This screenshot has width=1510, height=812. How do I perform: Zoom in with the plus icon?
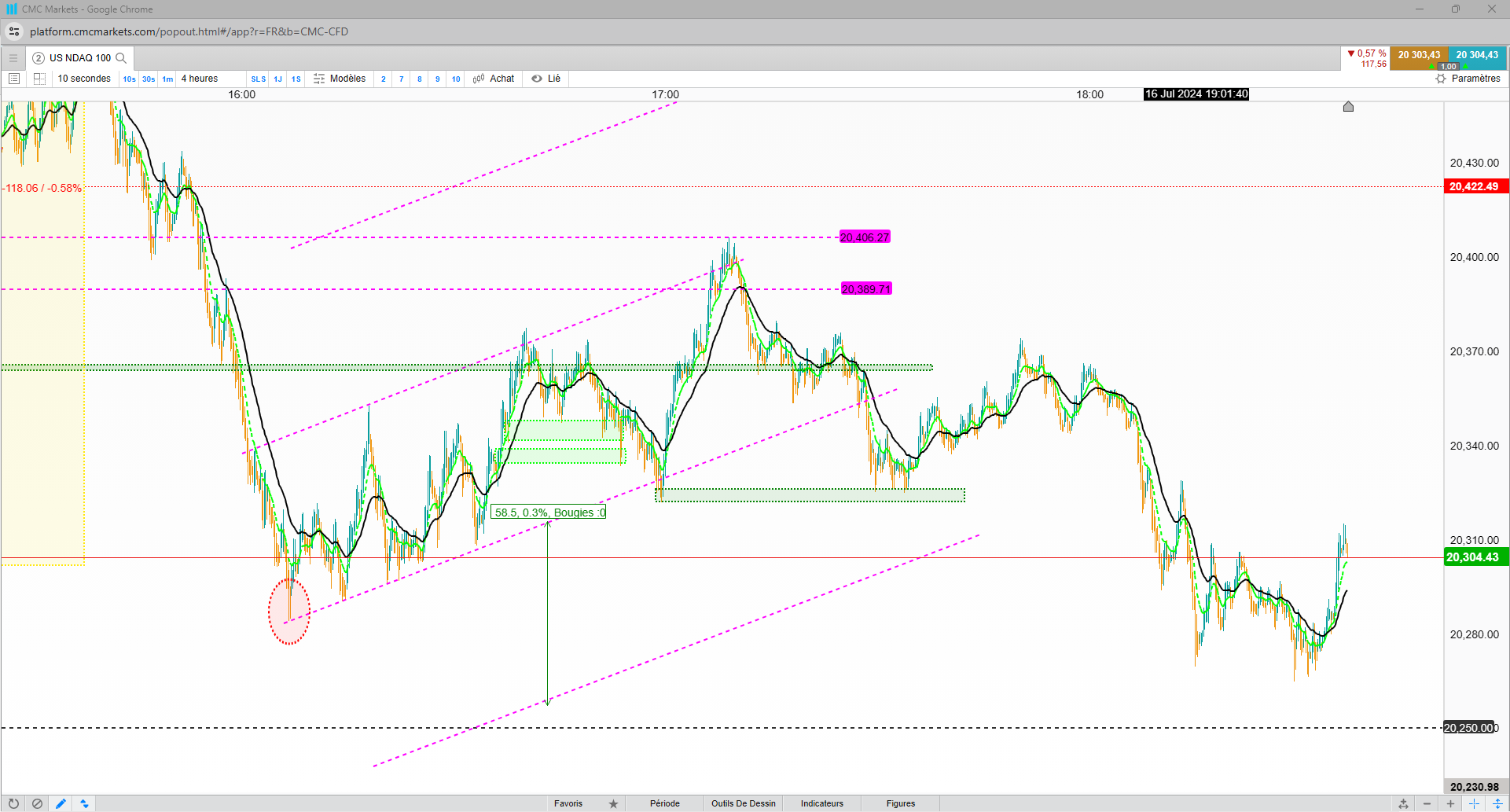point(1450,803)
